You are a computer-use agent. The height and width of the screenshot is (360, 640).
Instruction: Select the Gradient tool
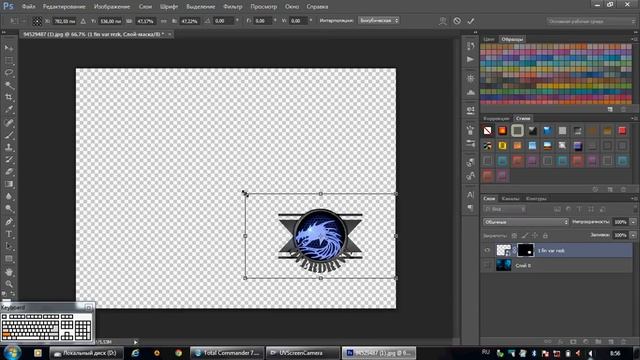tap(9, 184)
